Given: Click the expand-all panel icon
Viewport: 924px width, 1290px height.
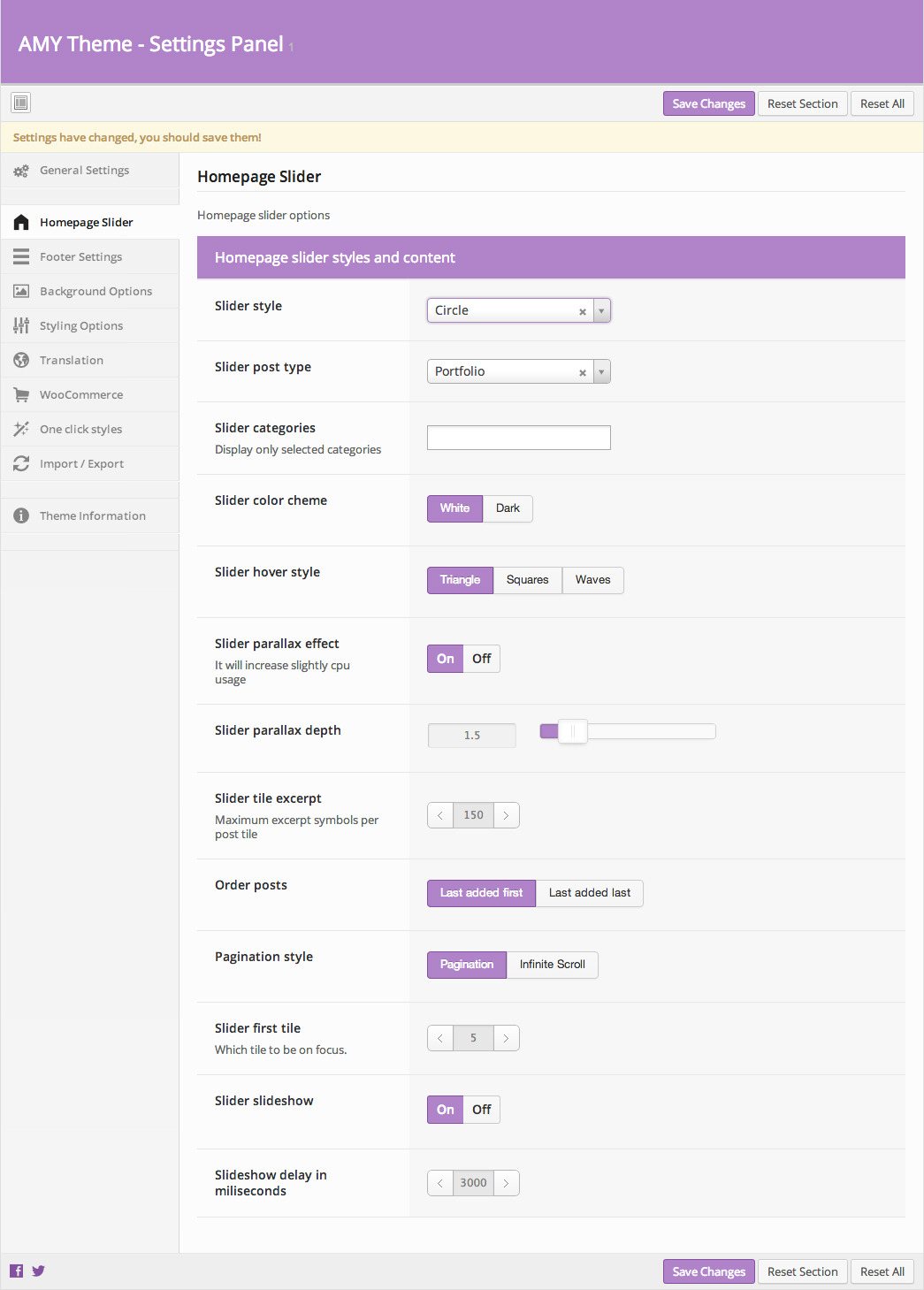Looking at the screenshot, I should pos(21,103).
